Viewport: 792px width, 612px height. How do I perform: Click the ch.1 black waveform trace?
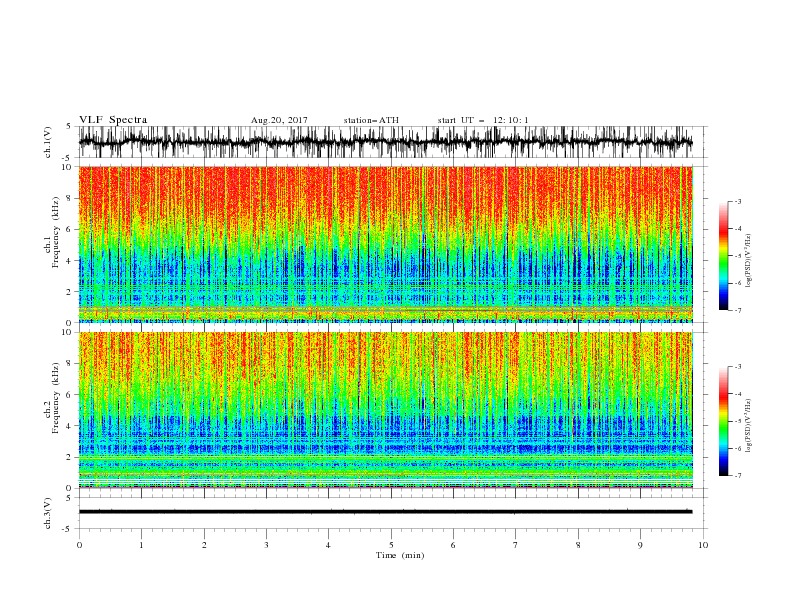[385, 142]
